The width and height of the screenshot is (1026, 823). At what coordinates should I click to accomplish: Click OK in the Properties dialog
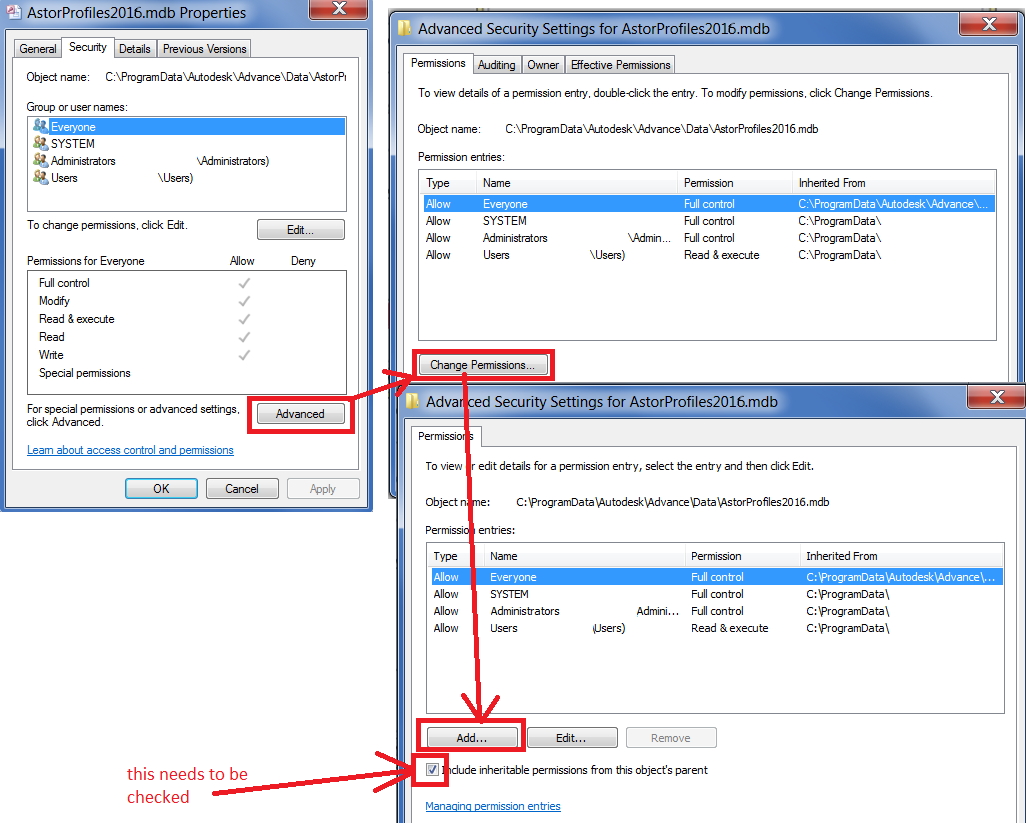pos(161,489)
